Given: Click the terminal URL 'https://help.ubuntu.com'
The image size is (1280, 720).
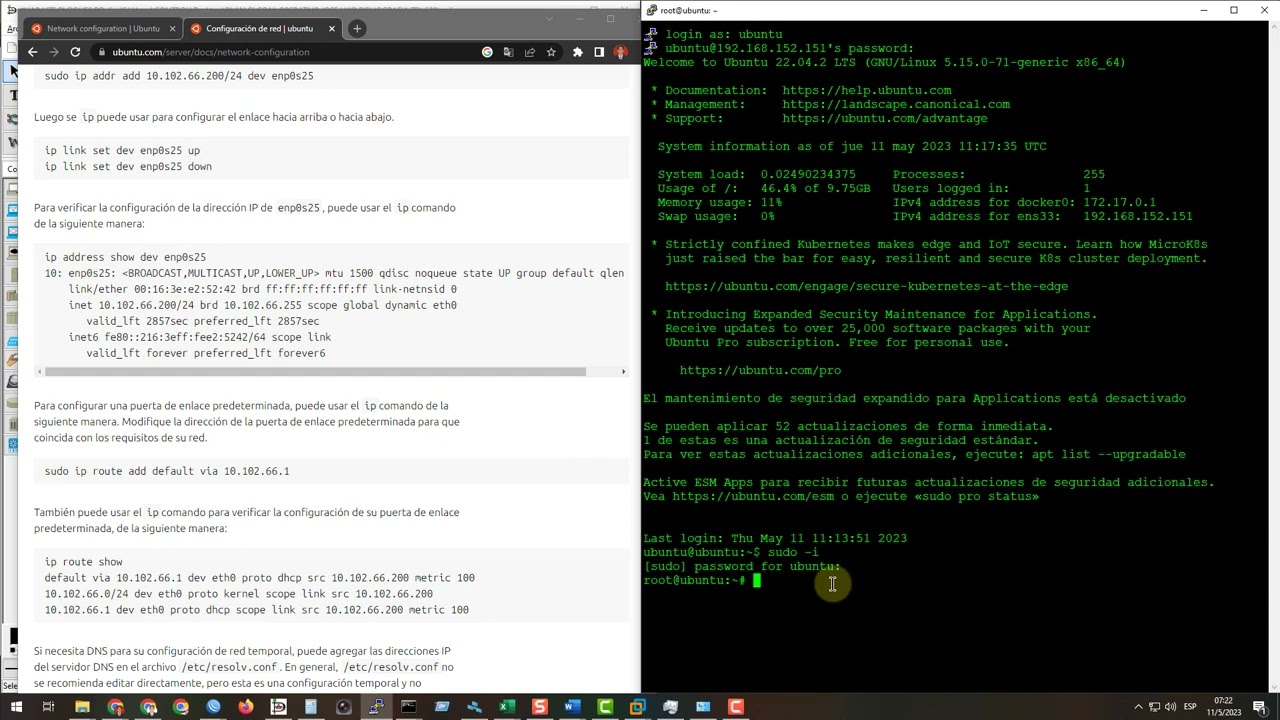Looking at the screenshot, I should click(x=866, y=90).
